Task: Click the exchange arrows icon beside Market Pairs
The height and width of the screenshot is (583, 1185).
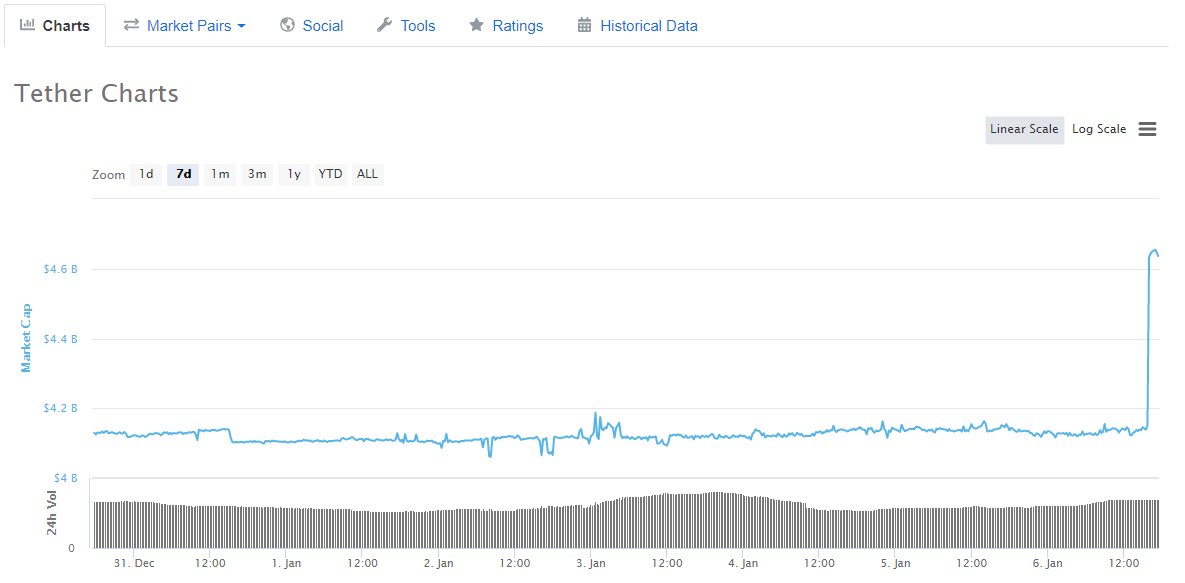Action: click(x=131, y=25)
